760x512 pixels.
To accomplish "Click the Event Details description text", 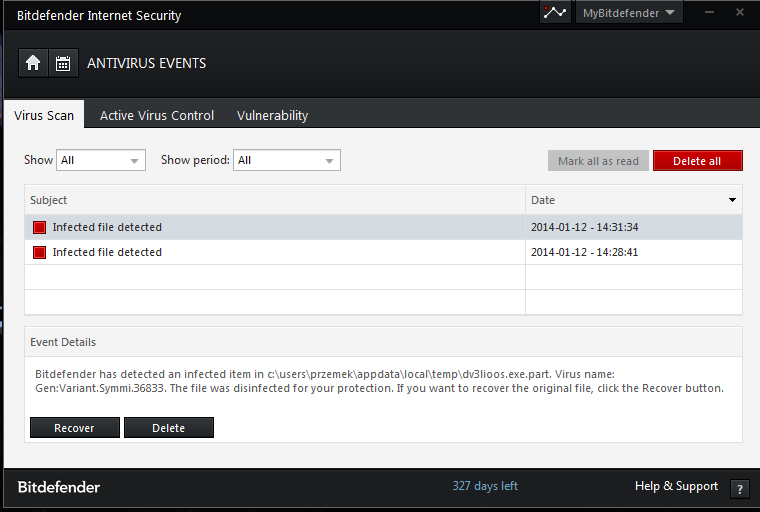I will (x=379, y=381).
